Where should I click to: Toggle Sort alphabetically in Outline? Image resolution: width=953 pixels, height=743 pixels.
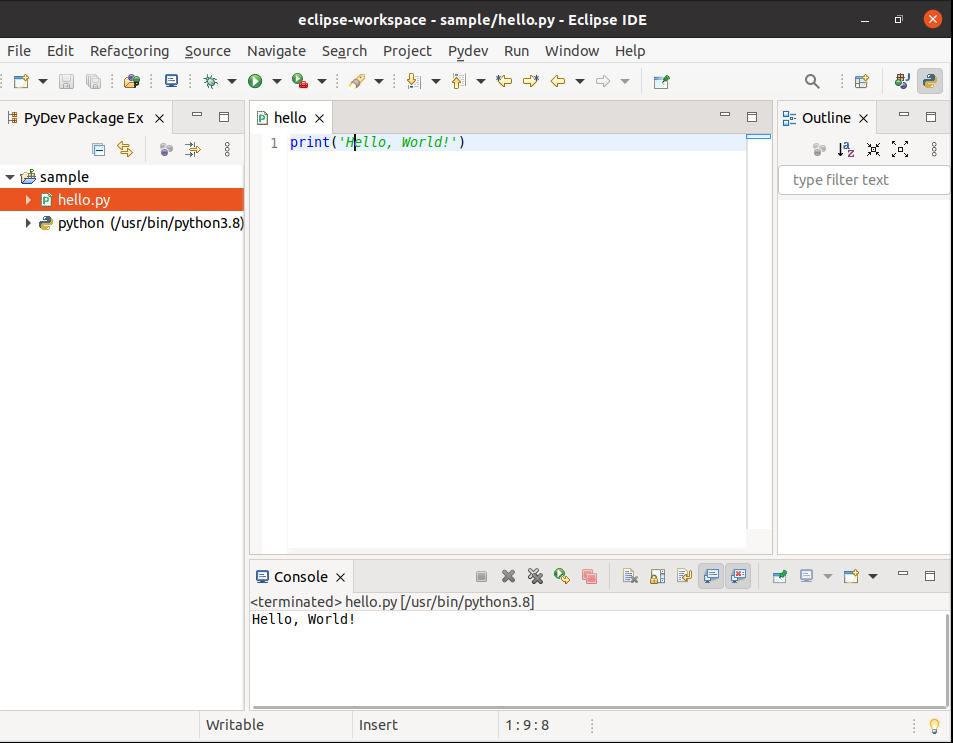pos(845,150)
